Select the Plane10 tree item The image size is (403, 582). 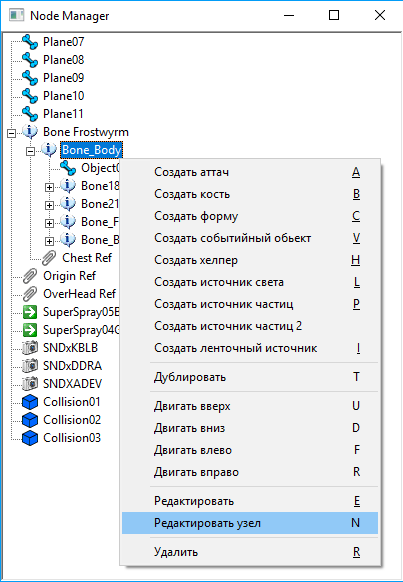pyautogui.click(x=63, y=96)
